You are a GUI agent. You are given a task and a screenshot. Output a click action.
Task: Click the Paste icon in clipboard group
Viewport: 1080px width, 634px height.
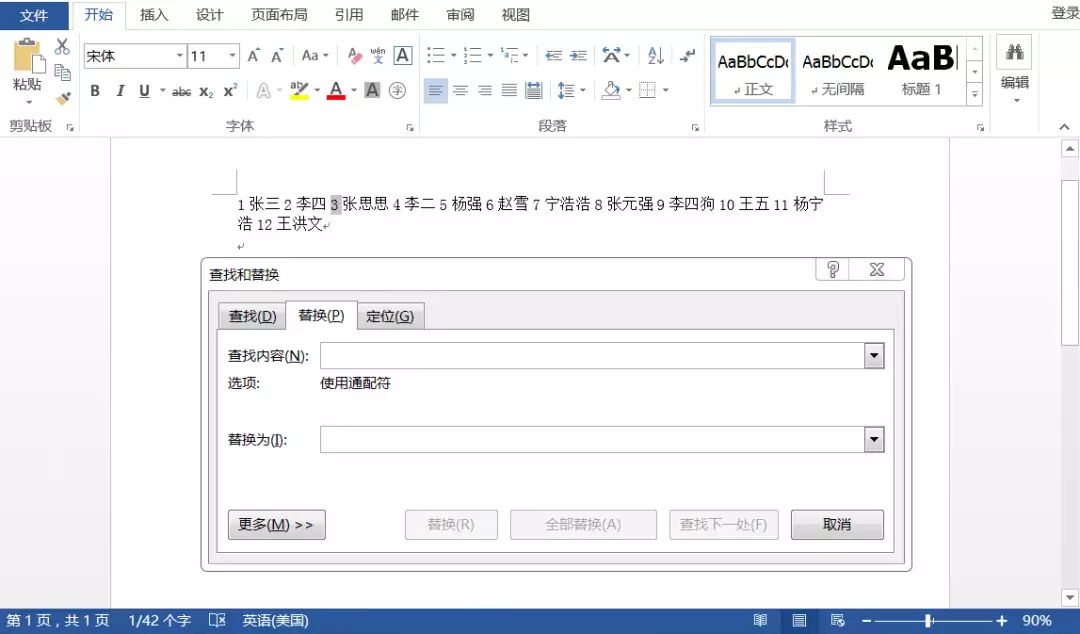point(28,57)
